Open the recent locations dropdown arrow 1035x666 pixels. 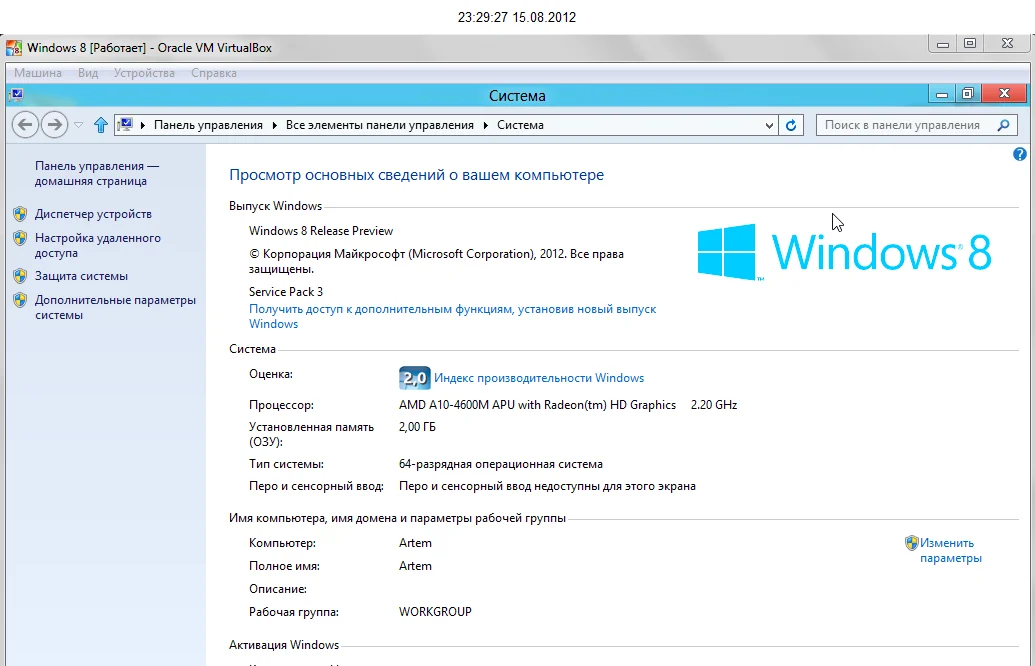pyautogui.click(x=78, y=125)
